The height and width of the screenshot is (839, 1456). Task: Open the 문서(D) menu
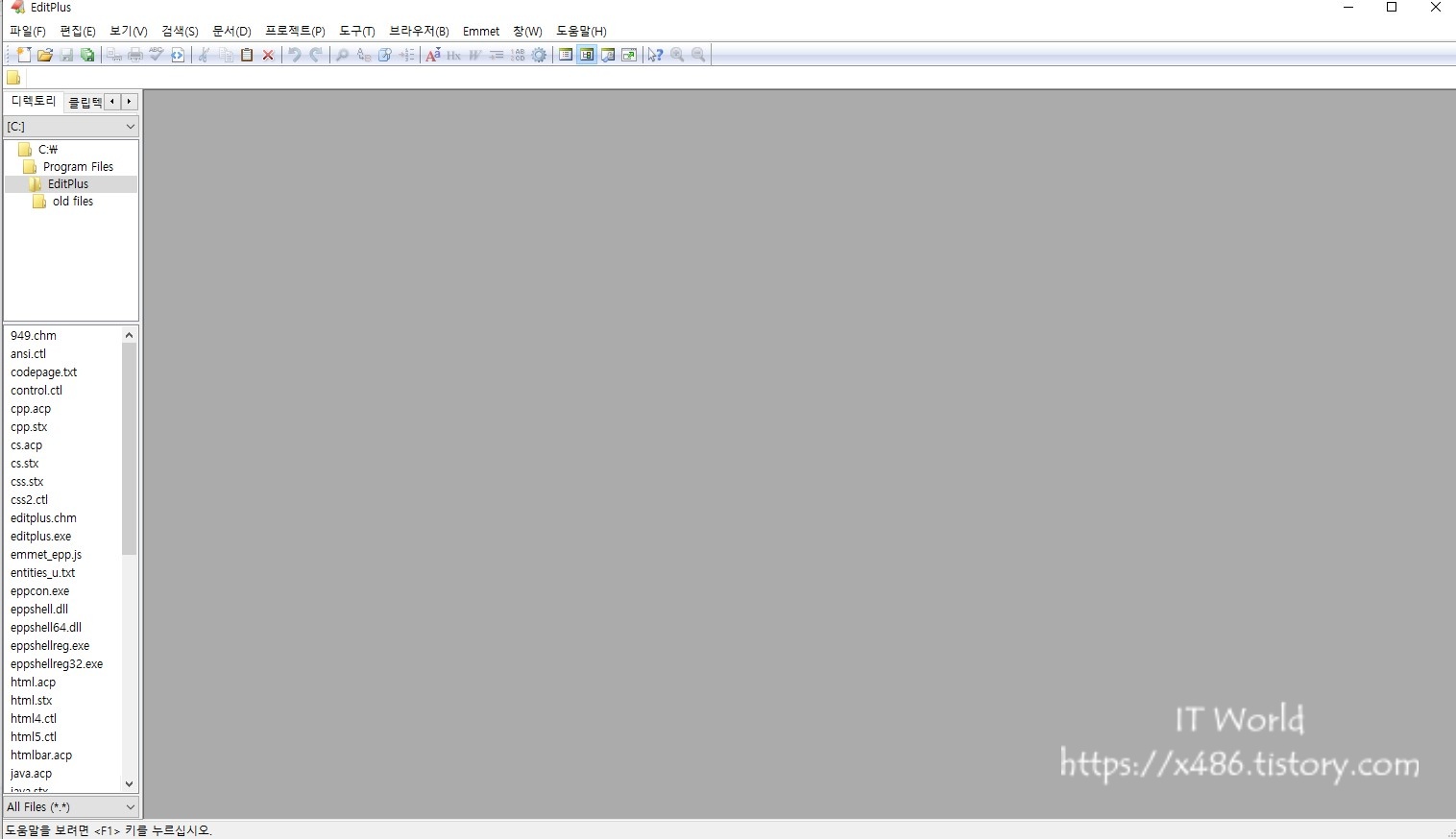point(231,31)
